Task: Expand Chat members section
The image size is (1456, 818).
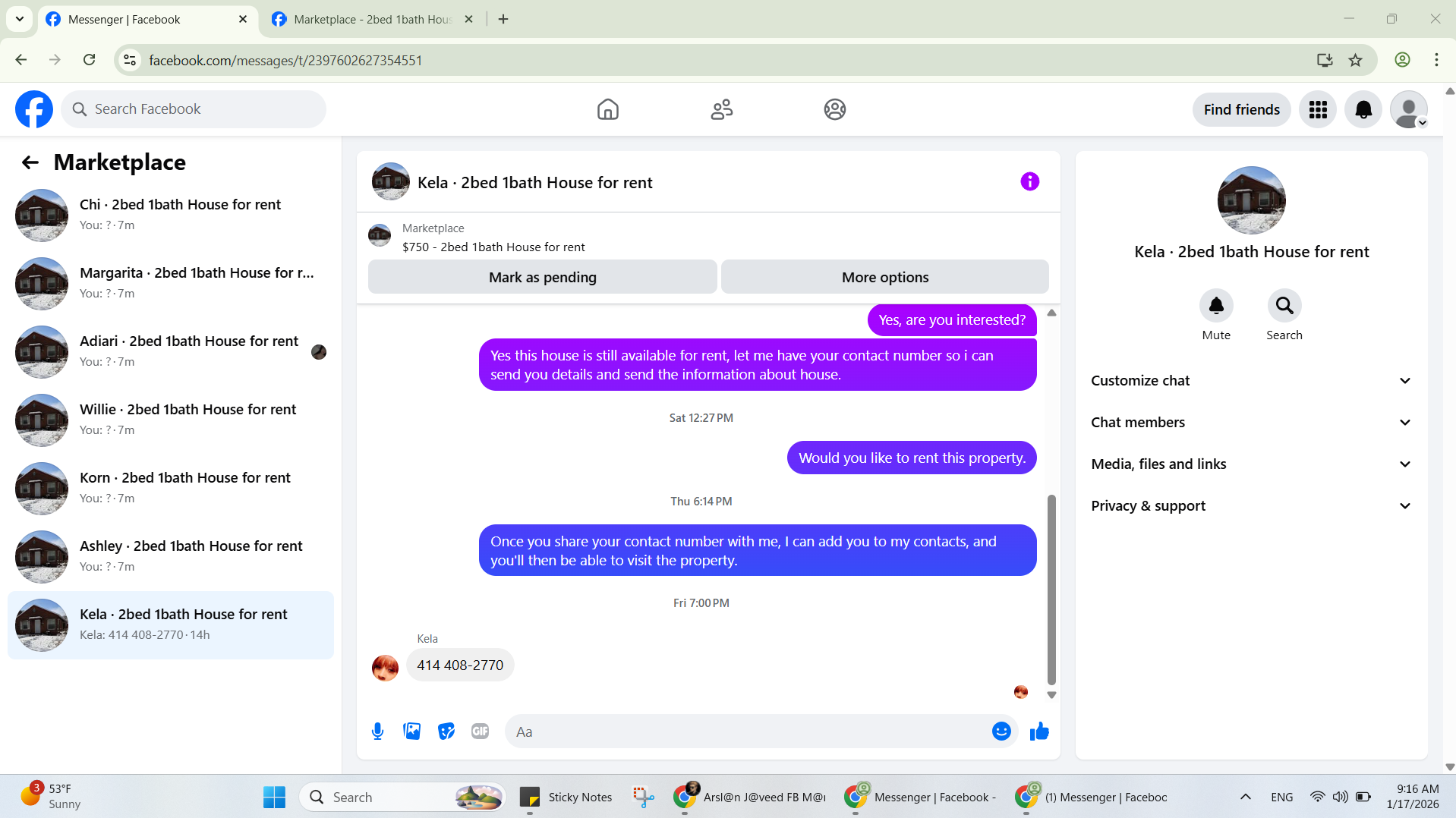Action: tap(1251, 423)
